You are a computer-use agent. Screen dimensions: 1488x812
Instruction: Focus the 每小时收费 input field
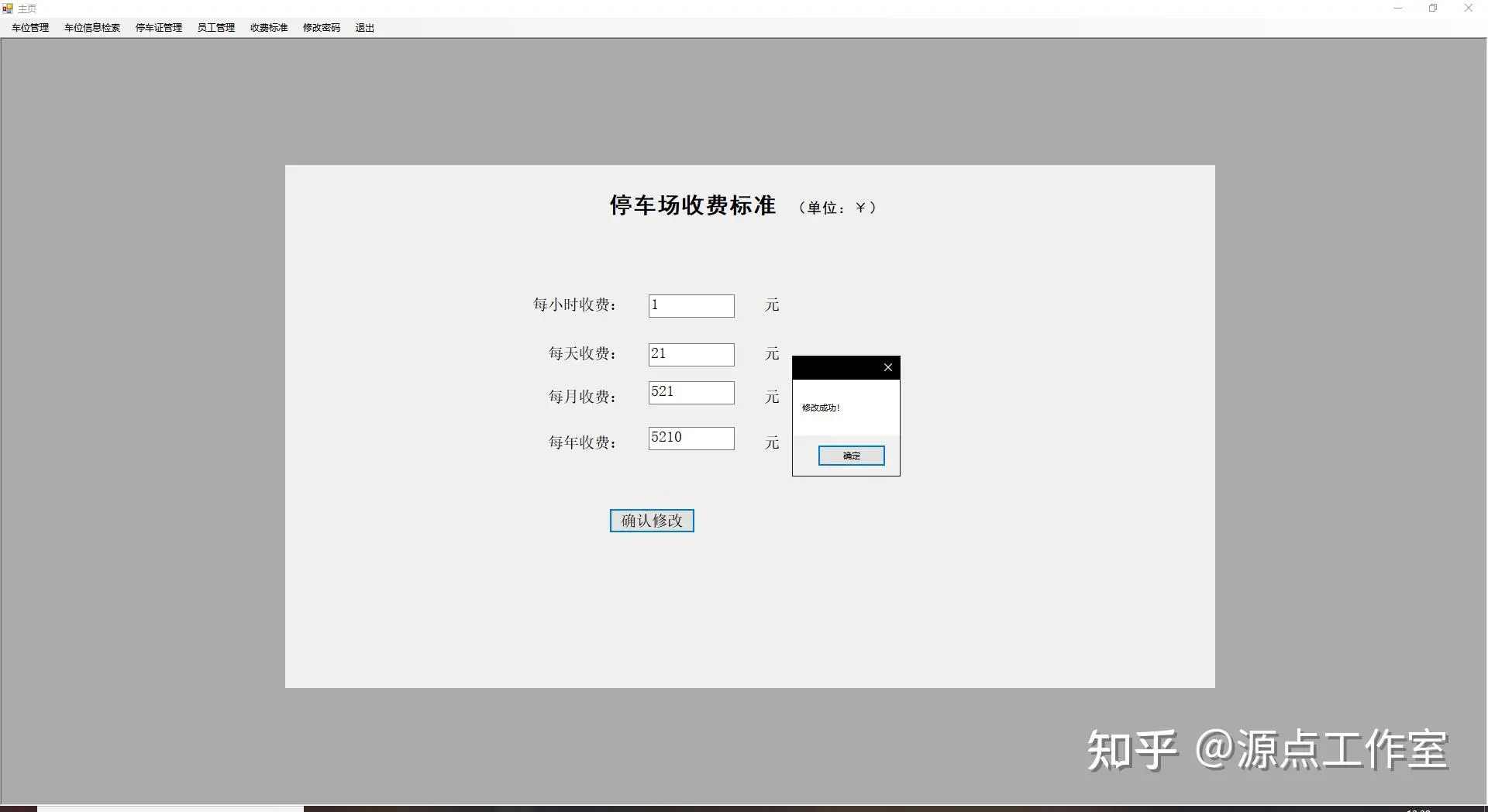tap(691, 306)
